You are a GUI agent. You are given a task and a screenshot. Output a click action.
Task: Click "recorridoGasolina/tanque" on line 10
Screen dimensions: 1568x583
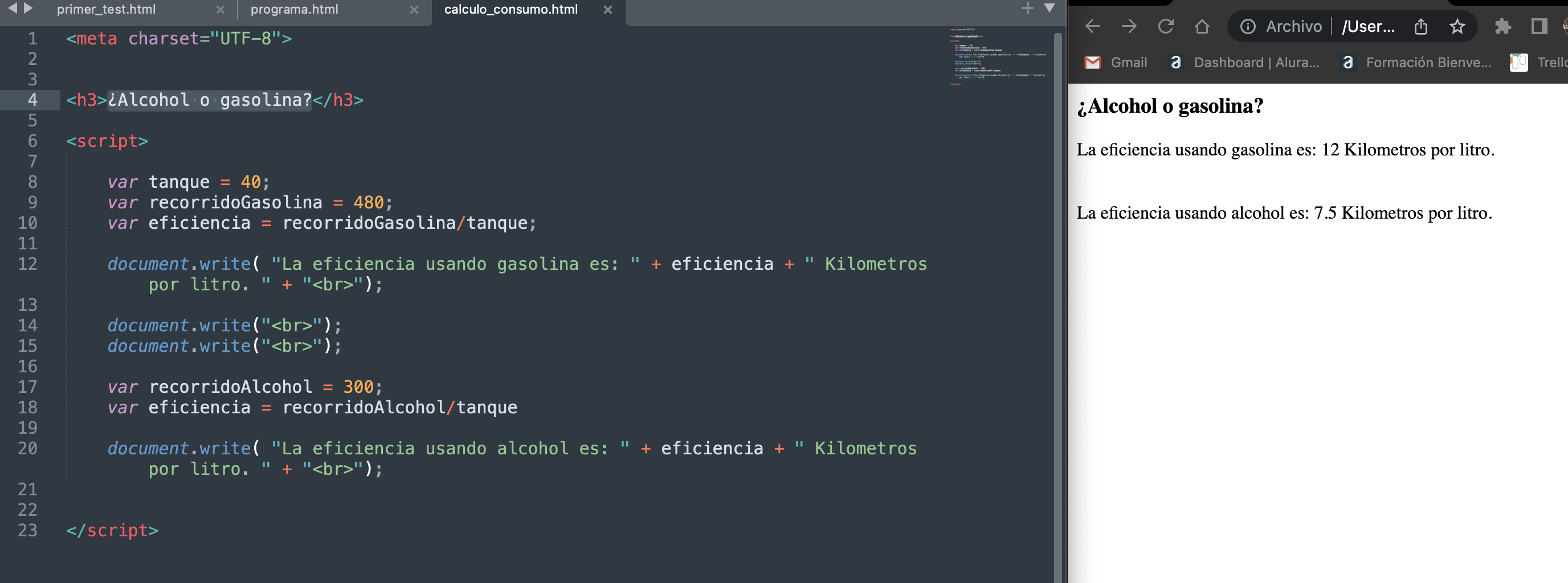405,223
